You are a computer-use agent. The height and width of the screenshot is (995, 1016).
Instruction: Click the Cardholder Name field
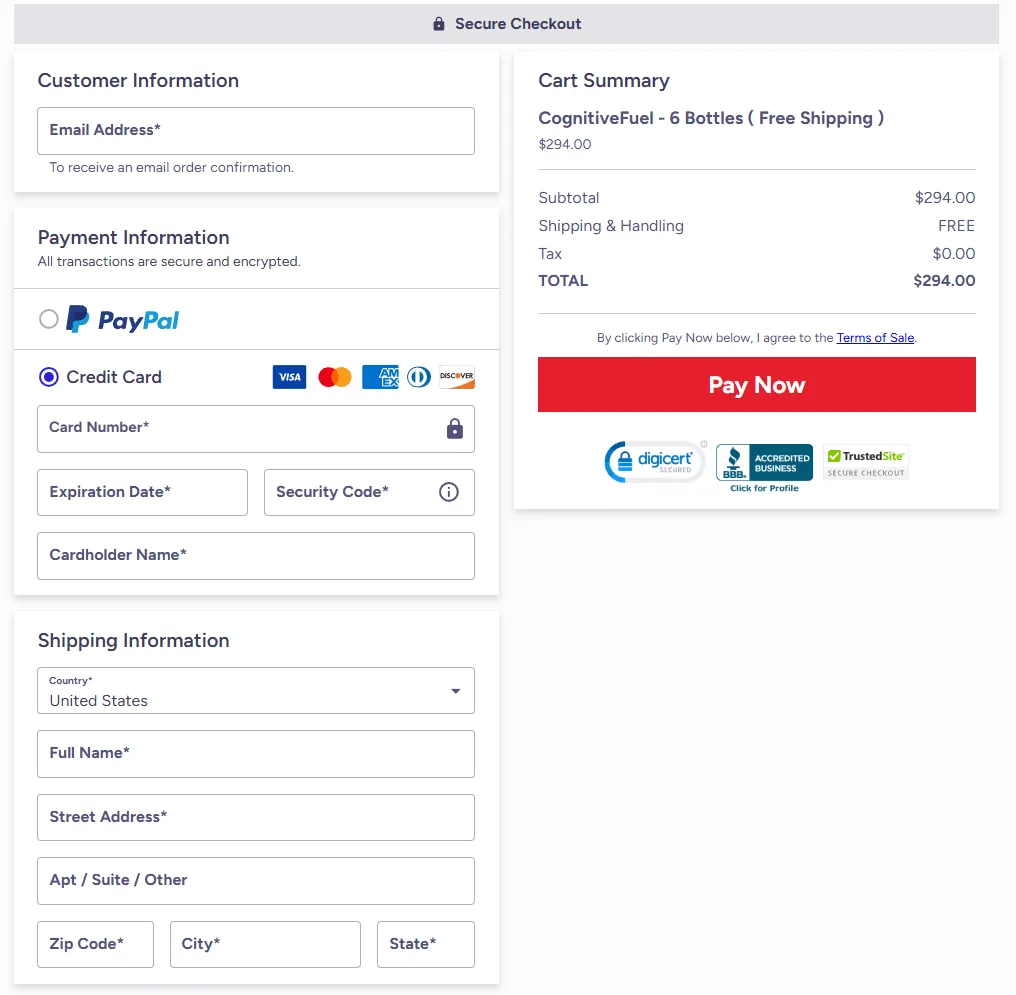pyautogui.click(x=256, y=555)
